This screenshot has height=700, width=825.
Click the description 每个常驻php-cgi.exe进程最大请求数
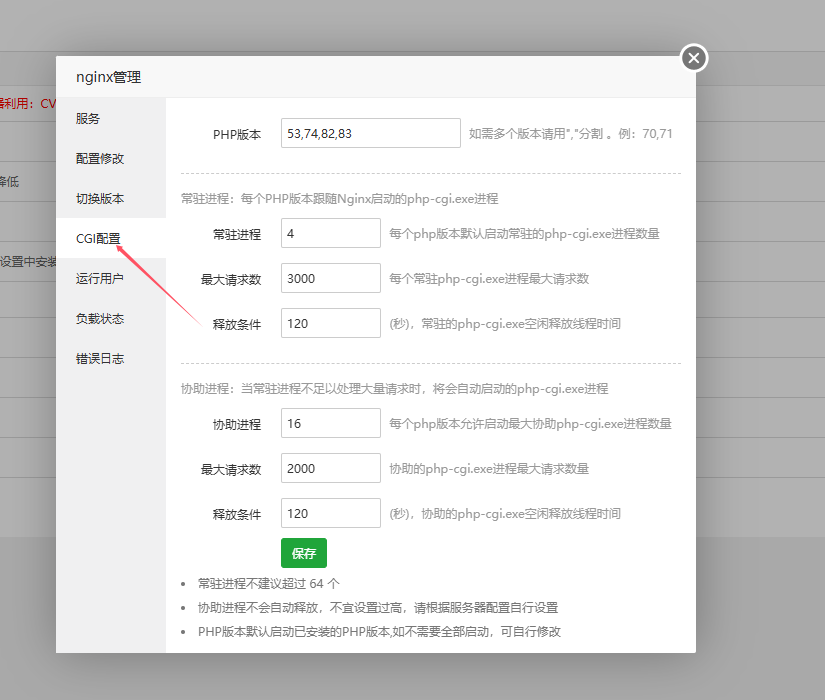pos(489,278)
